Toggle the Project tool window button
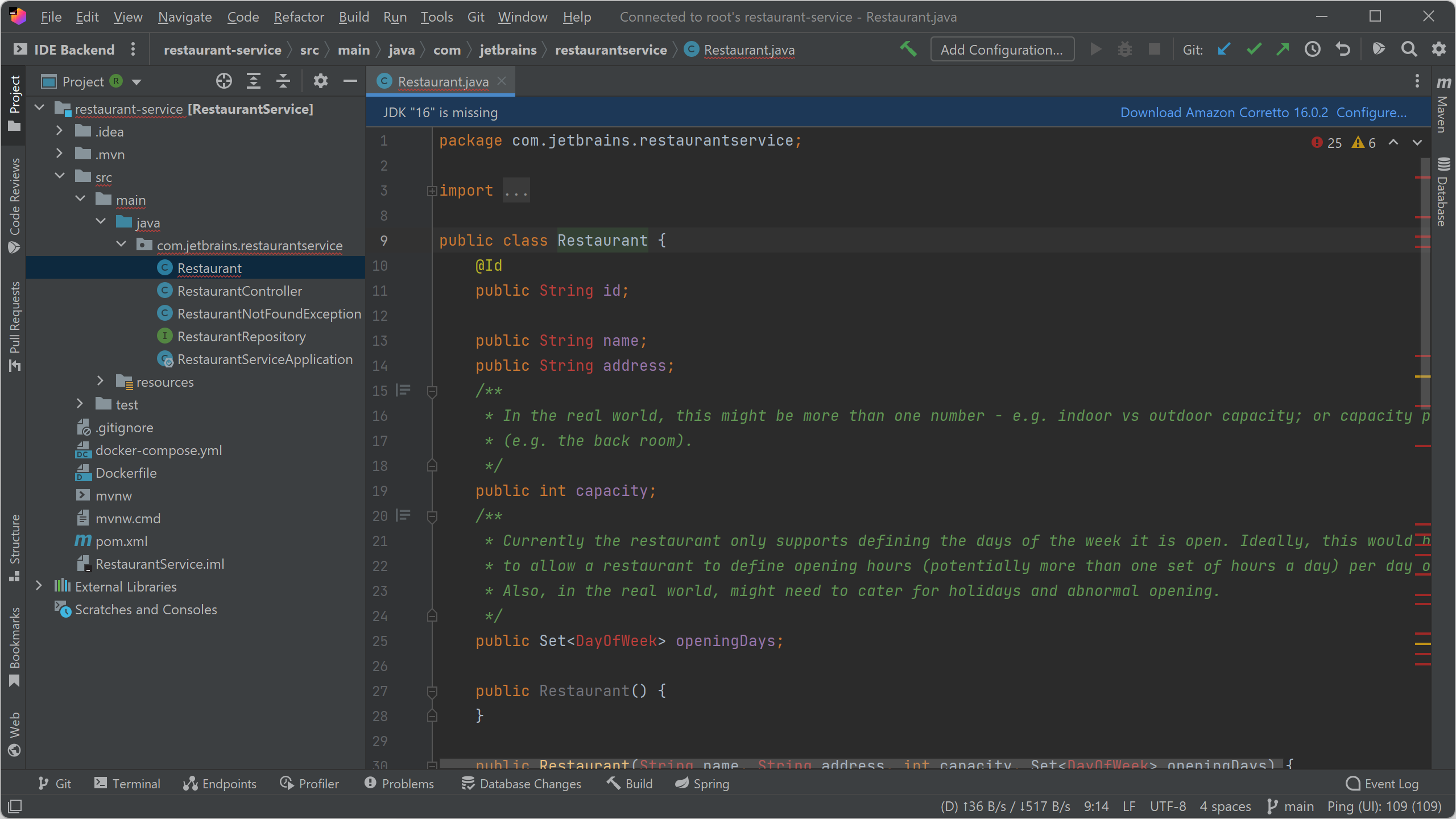The width and height of the screenshot is (1456, 819). tap(14, 104)
